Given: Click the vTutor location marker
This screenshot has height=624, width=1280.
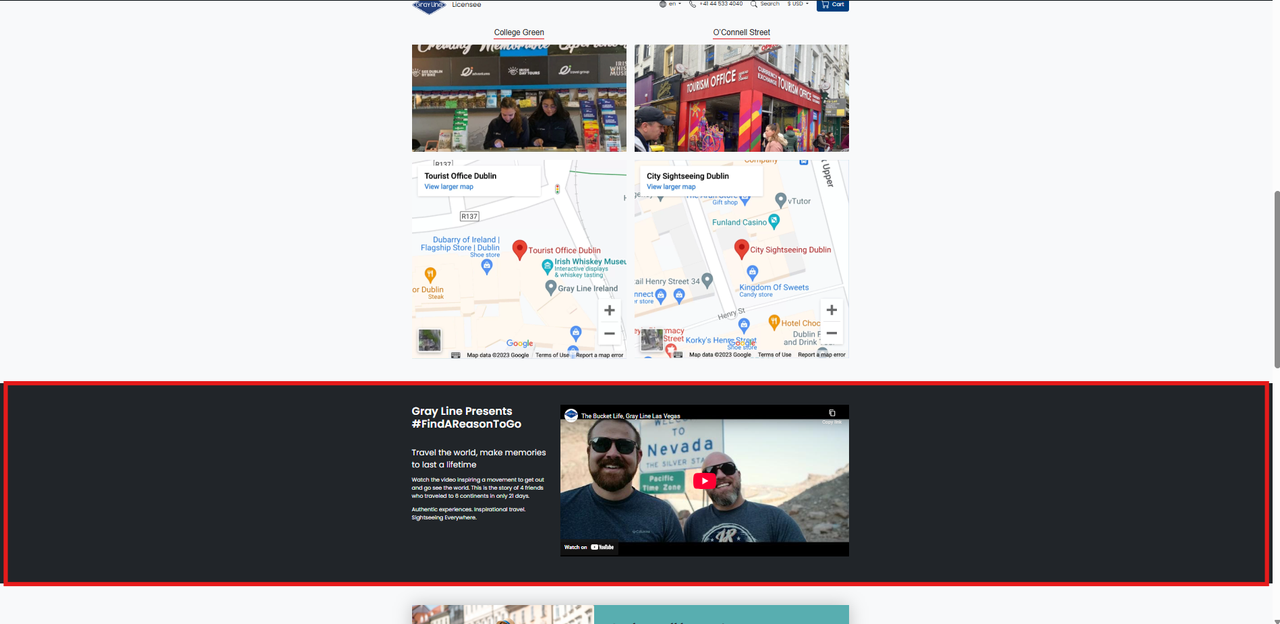Looking at the screenshot, I should (x=781, y=201).
